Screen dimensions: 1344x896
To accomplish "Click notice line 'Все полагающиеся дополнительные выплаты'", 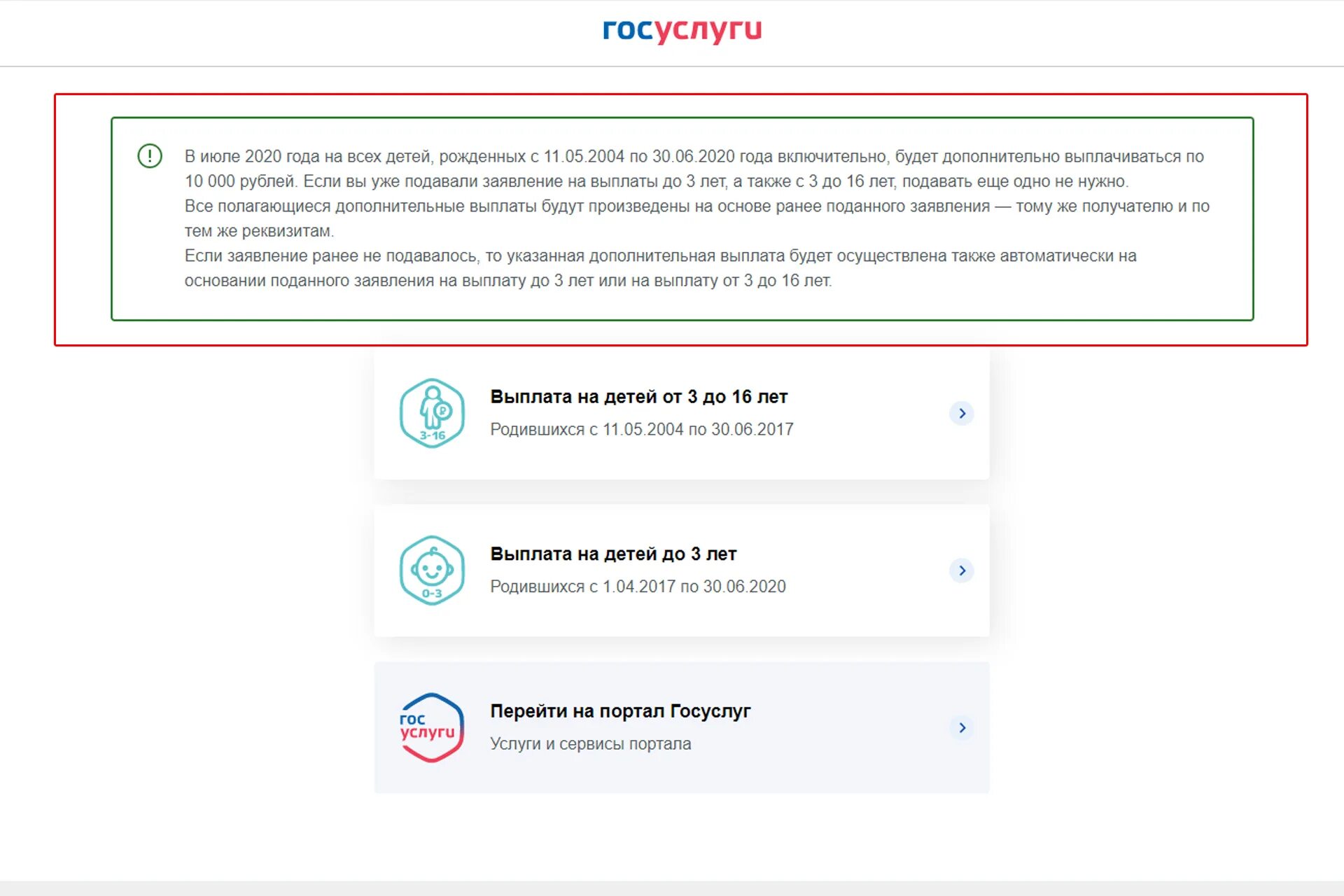I will (696, 206).
